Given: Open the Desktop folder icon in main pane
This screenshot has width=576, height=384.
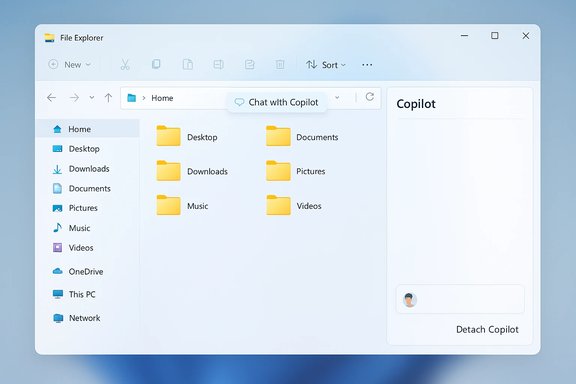Looking at the screenshot, I should point(168,136).
